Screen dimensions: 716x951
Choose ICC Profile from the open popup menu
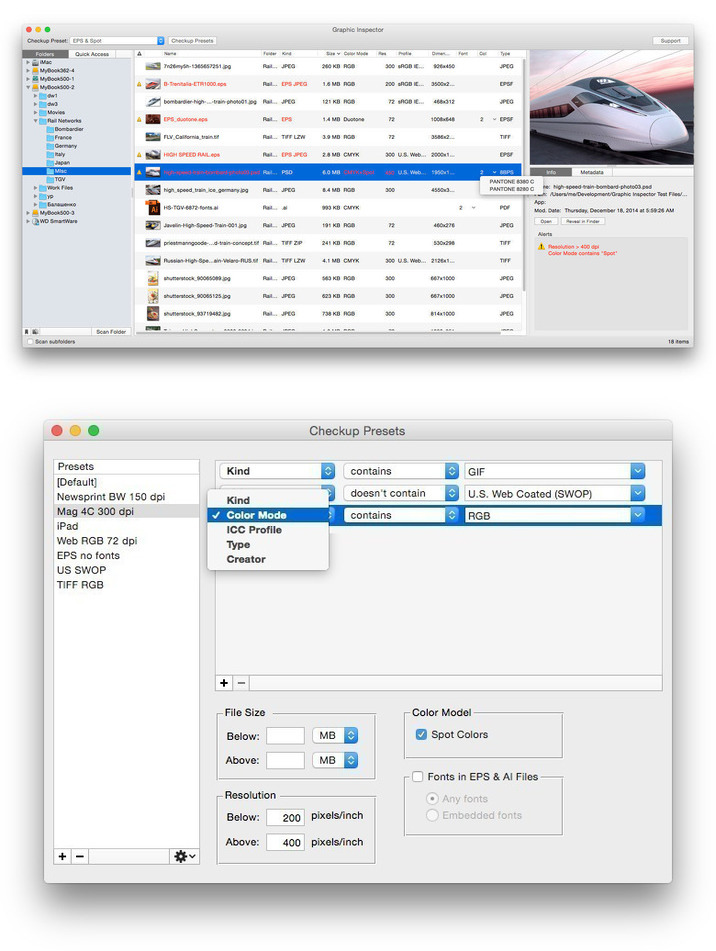[x=254, y=530]
